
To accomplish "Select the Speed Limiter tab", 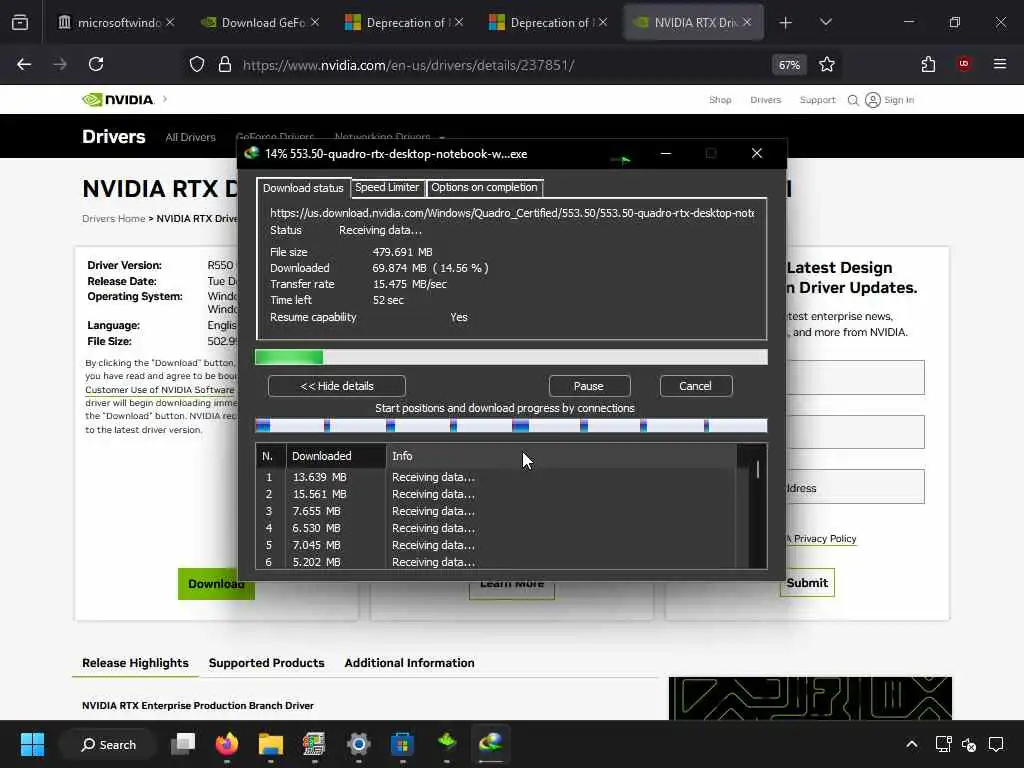I will tap(387, 187).
